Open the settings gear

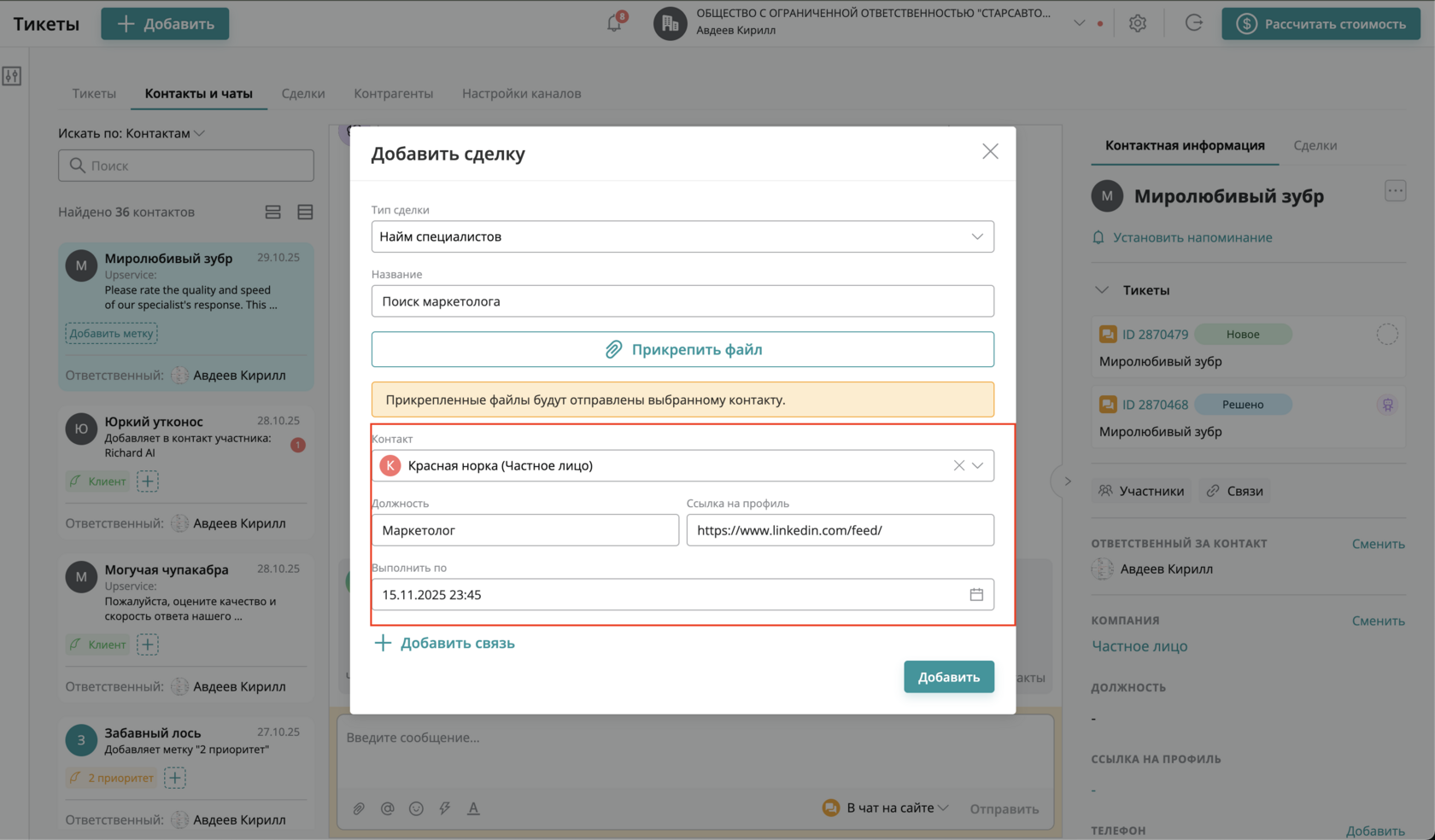tap(1137, 24)
